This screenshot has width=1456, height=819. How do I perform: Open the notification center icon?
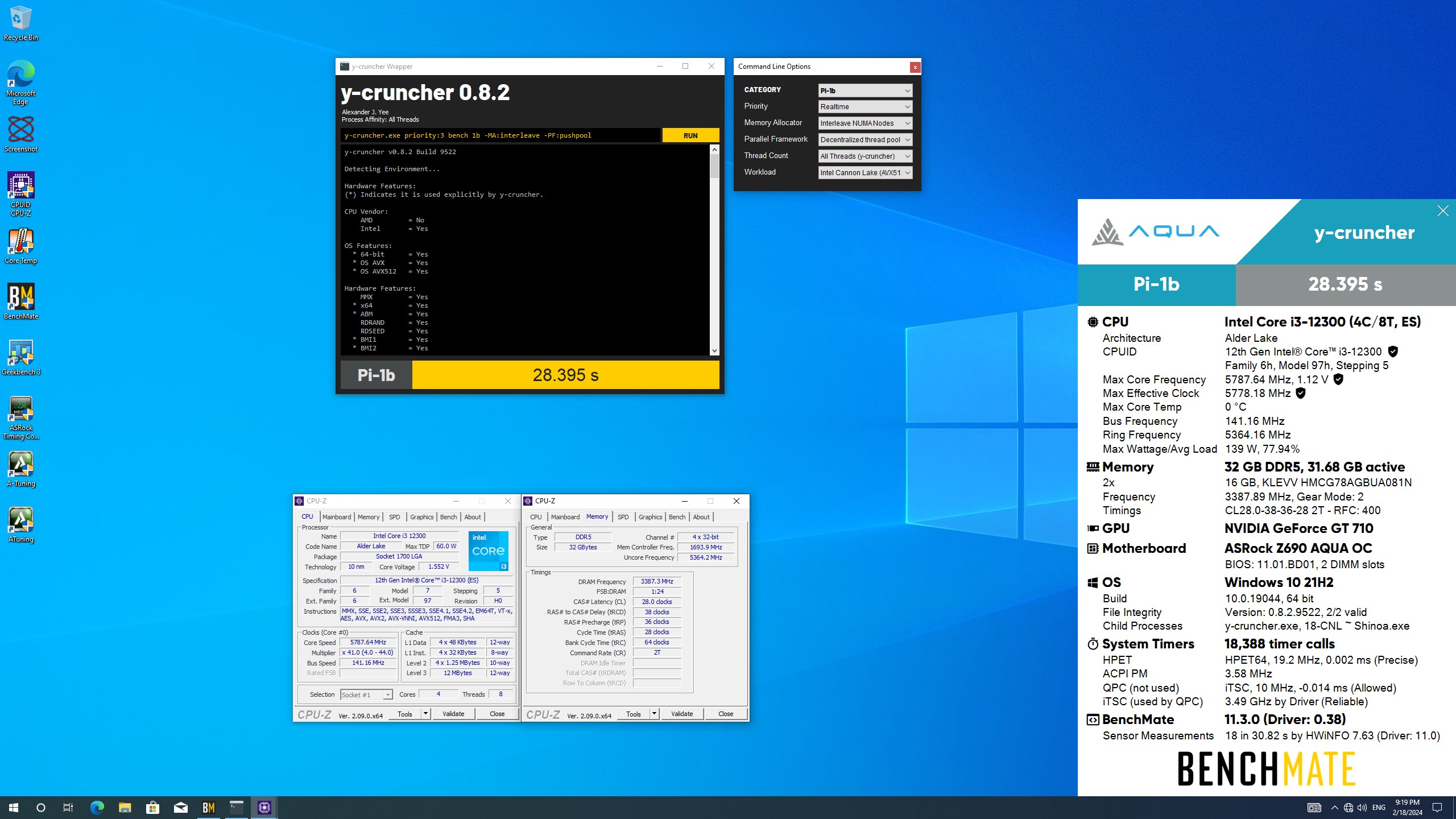1437,807
